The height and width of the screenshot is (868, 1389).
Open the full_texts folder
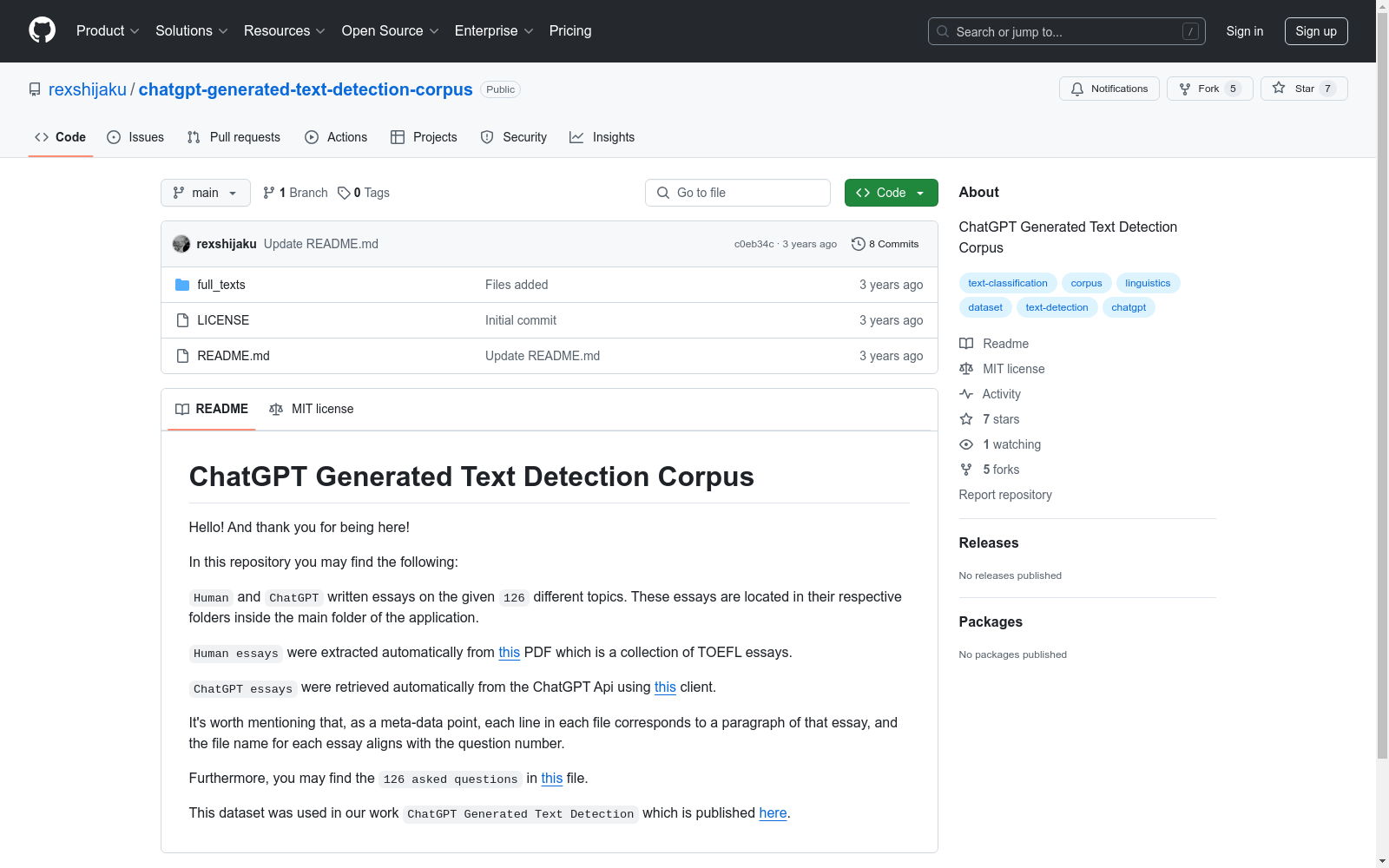(221, 285)
